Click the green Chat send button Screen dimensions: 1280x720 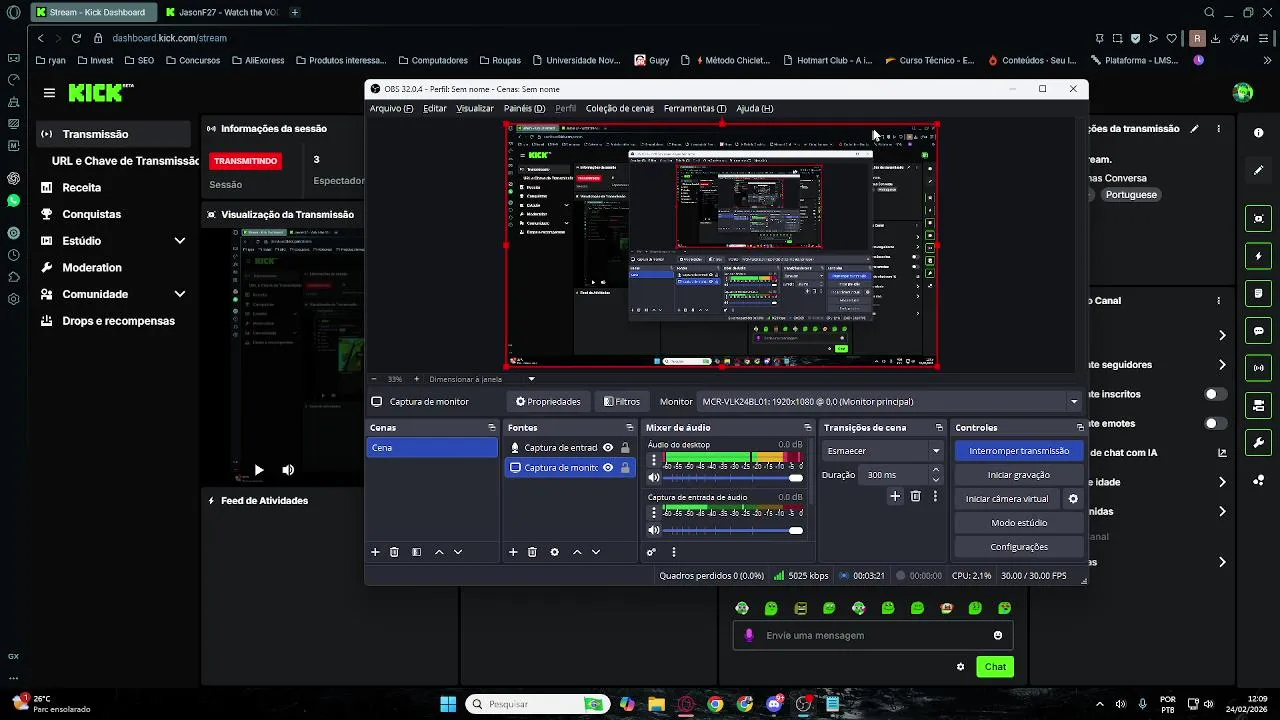point(995,667)
